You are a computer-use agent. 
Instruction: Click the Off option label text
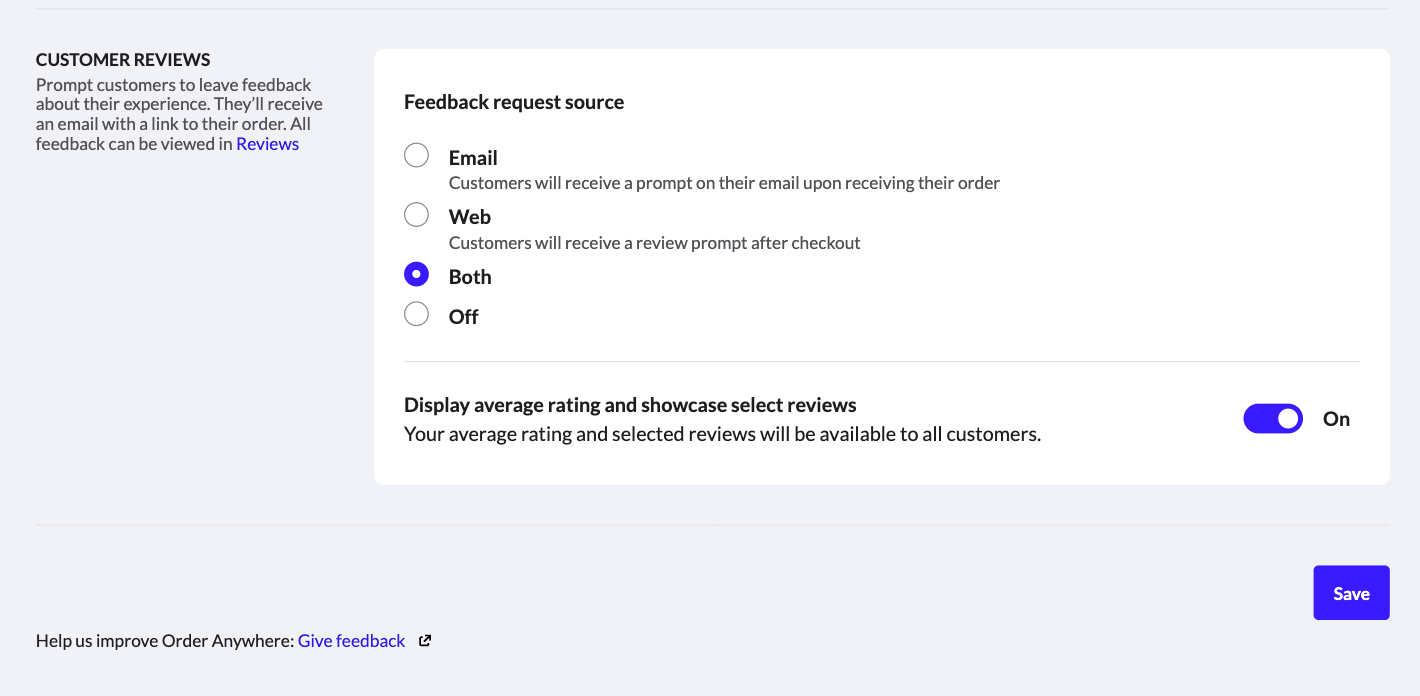[464, 317]
